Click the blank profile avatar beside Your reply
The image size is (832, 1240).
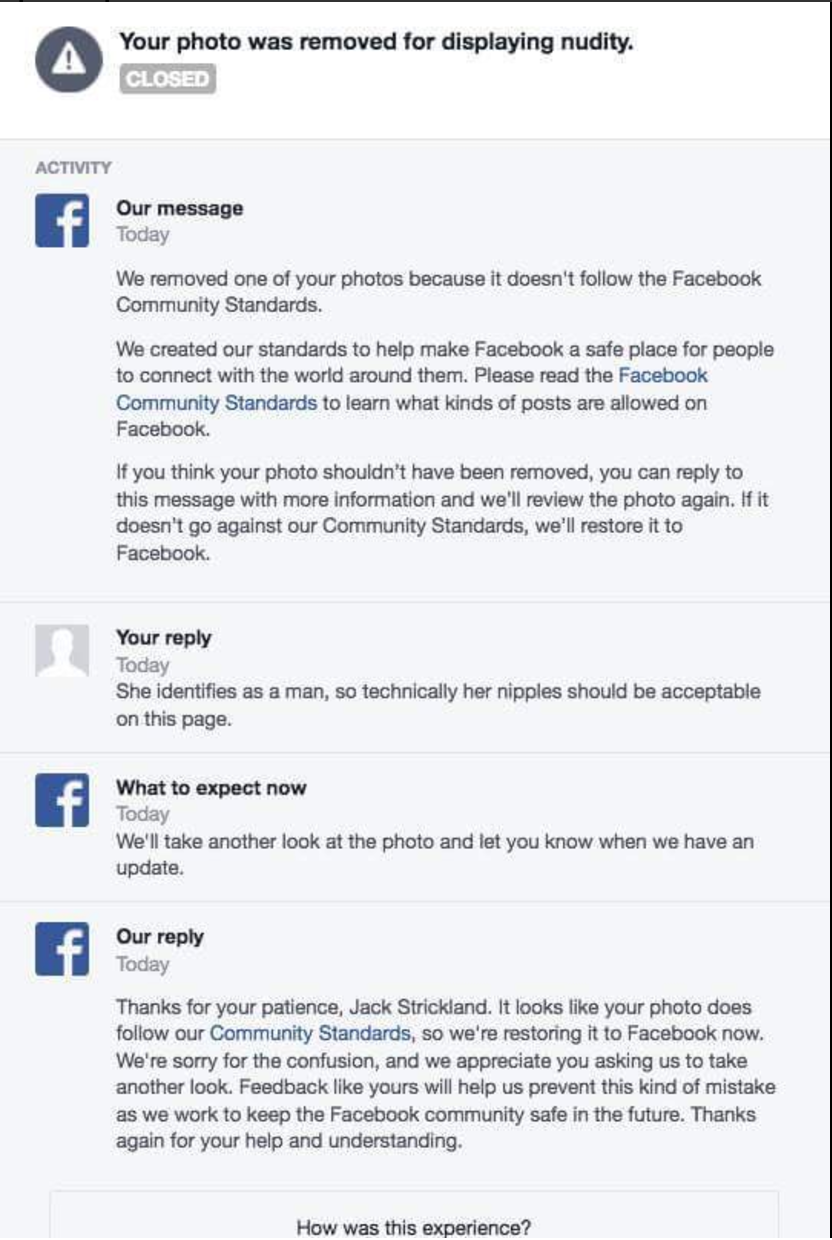coord(62,650)
